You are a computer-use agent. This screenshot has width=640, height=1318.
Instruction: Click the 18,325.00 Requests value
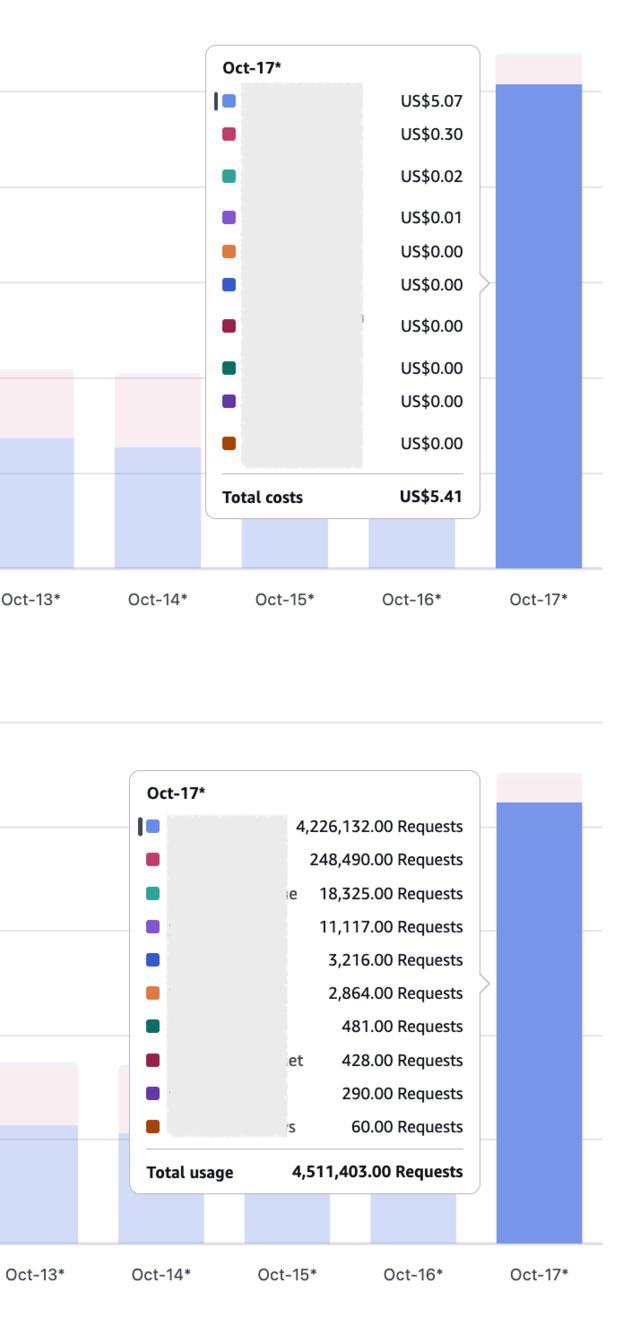point(391,893)
